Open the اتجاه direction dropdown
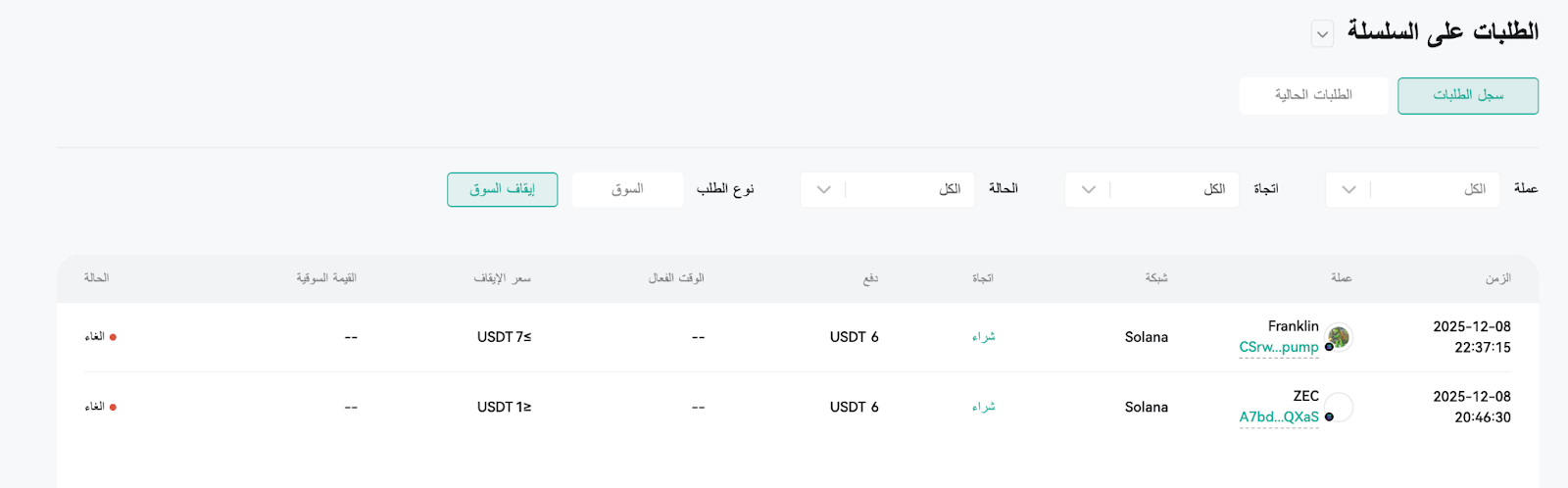Viewport: 1568px width, 488px height. click(1151, 189)
